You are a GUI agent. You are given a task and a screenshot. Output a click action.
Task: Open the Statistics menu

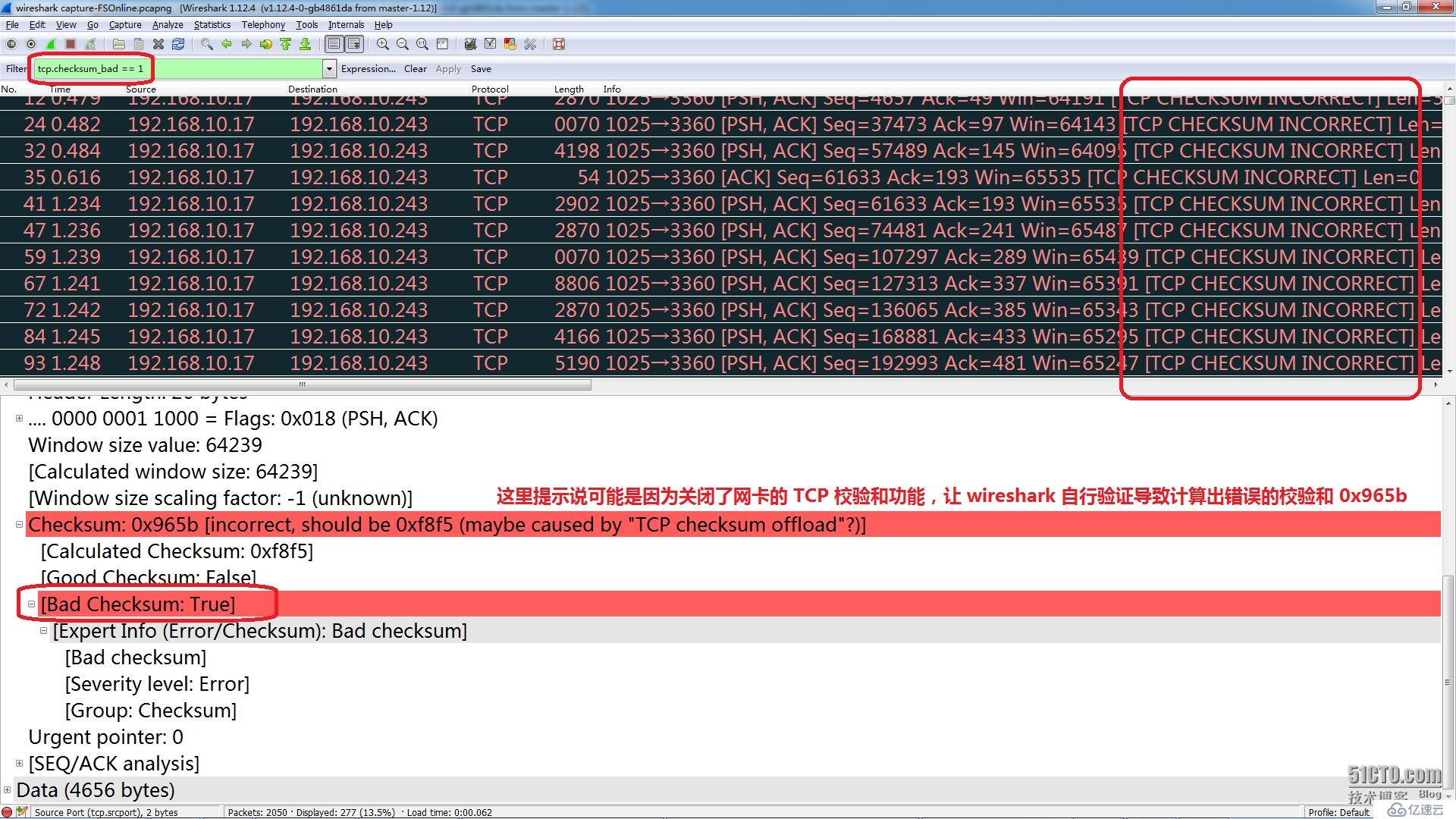[x=212, y=25]
